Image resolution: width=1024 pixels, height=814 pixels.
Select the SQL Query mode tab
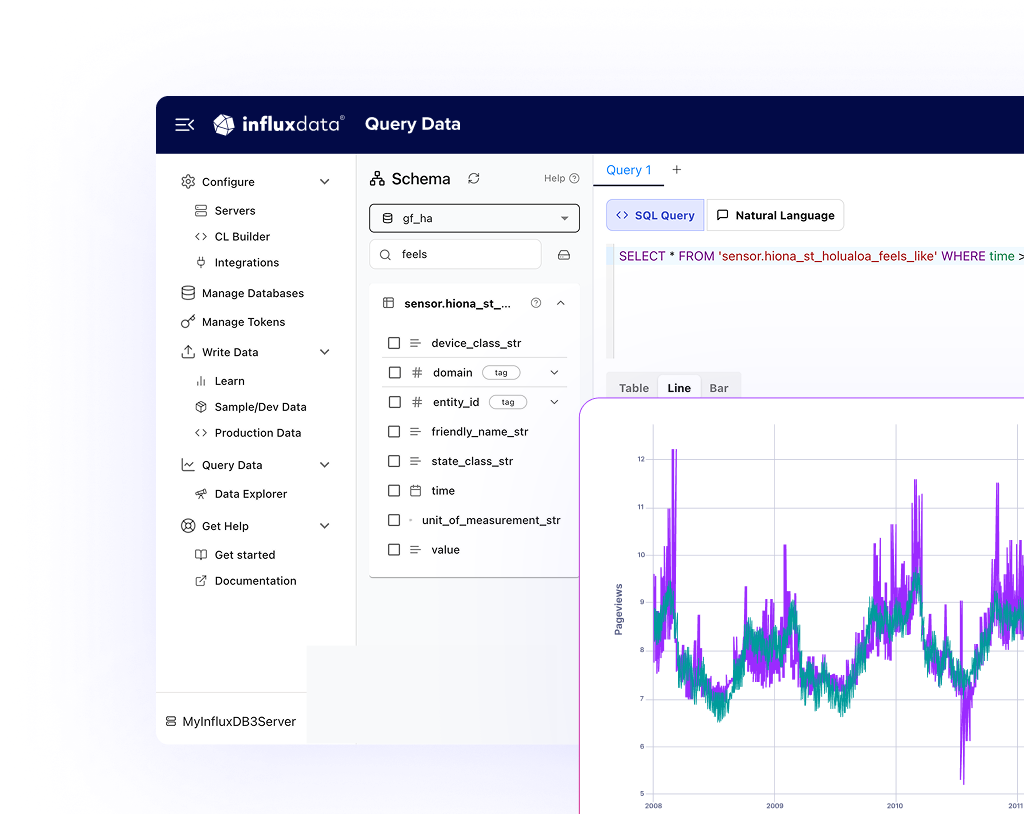pos(655,215)
